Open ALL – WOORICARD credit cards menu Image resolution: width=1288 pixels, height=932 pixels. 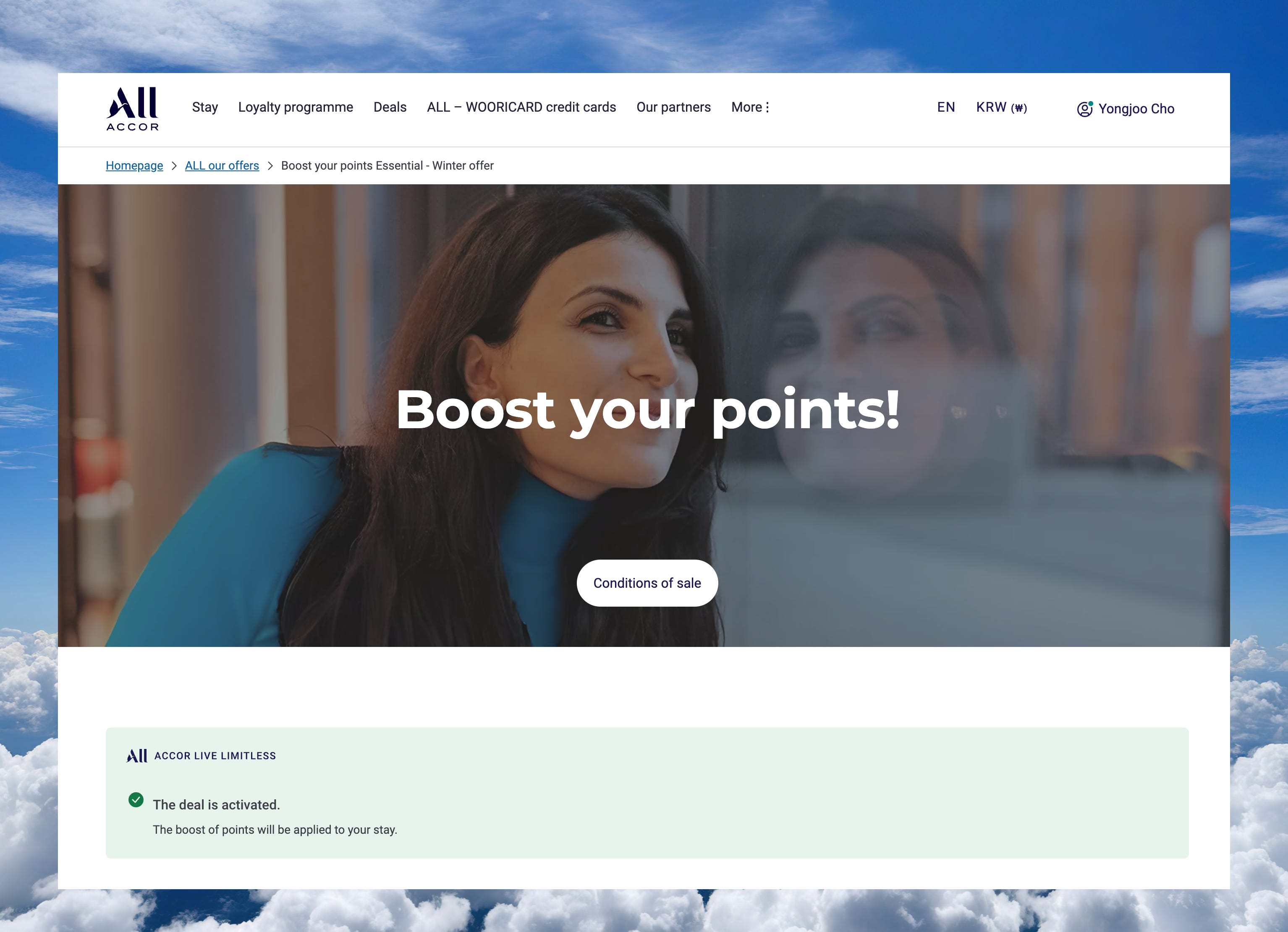click(x=521, y=107)
